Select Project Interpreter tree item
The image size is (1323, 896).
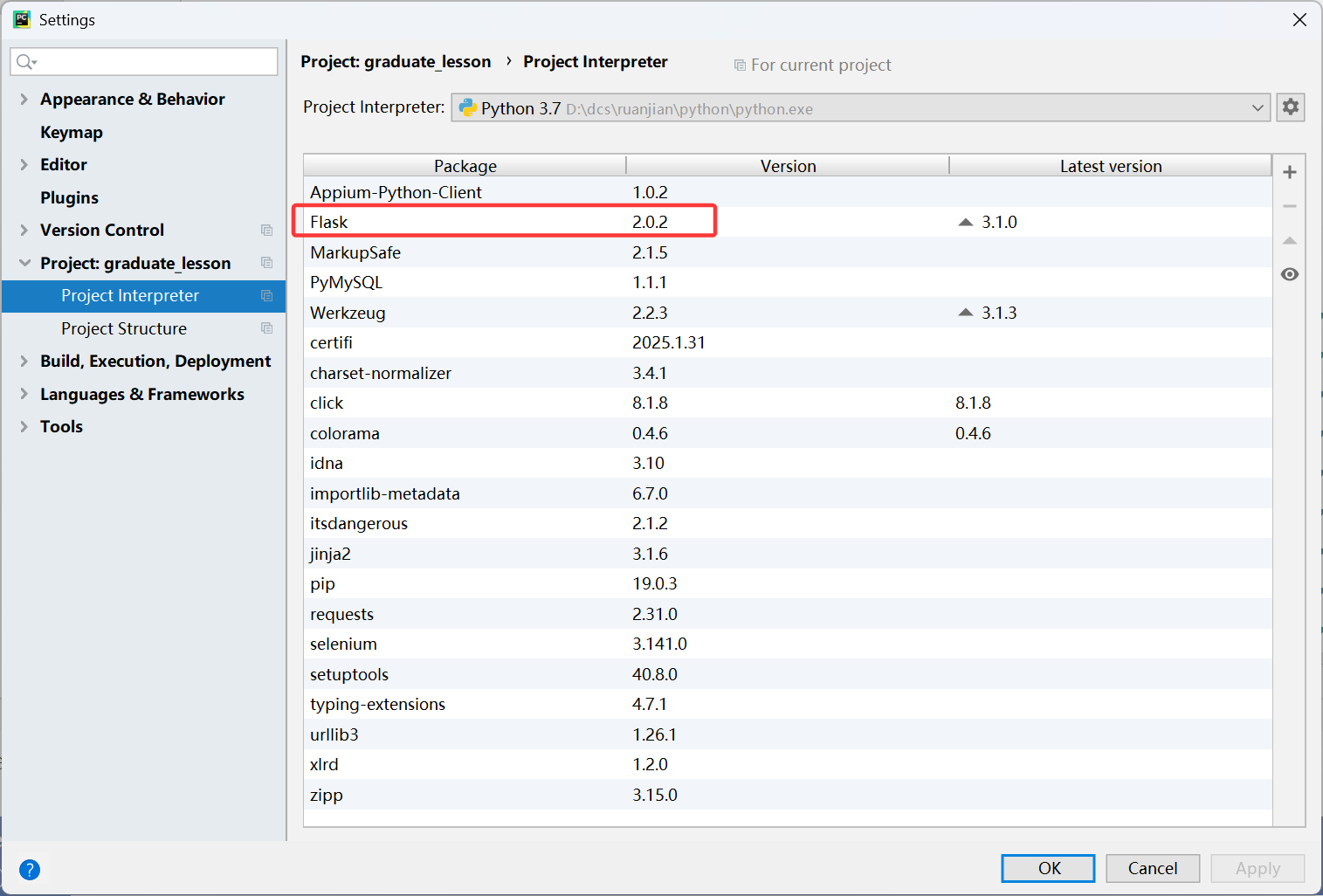tap(144, 296)
